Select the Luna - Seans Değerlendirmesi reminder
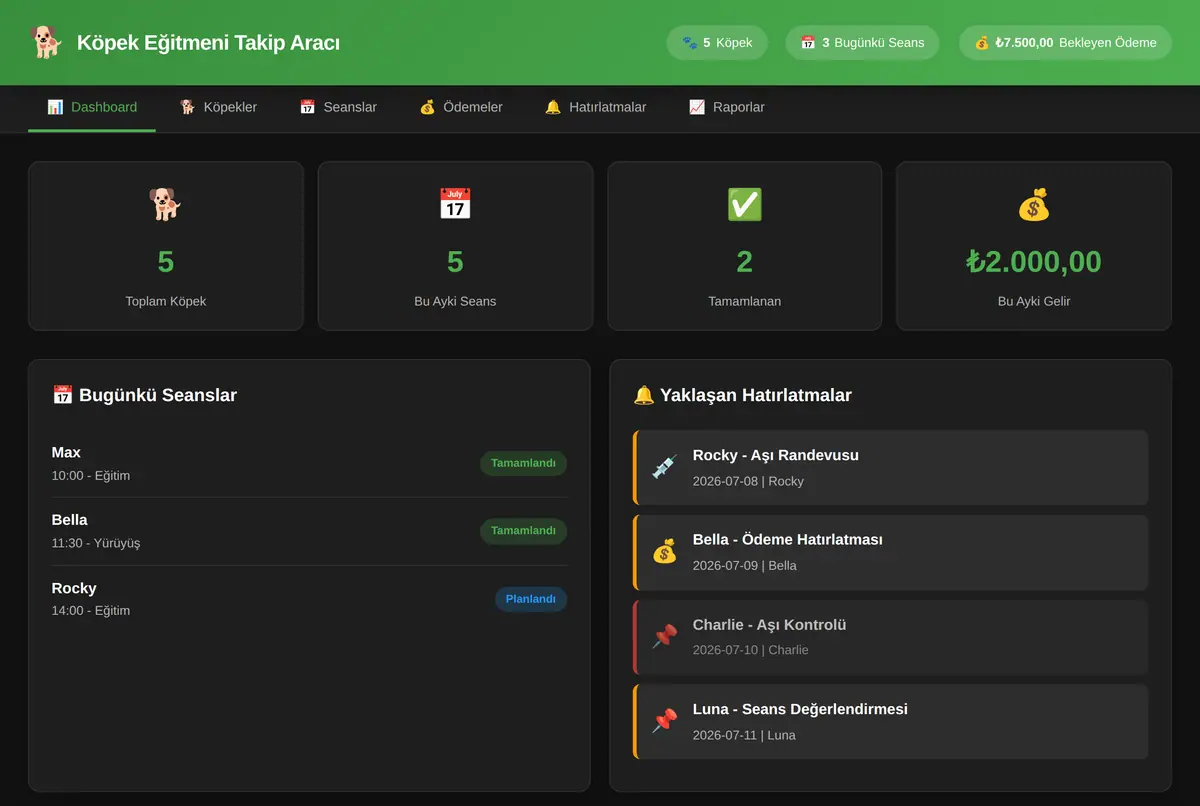The width and height of the screenshot is (1200, 806). (891, 721)
